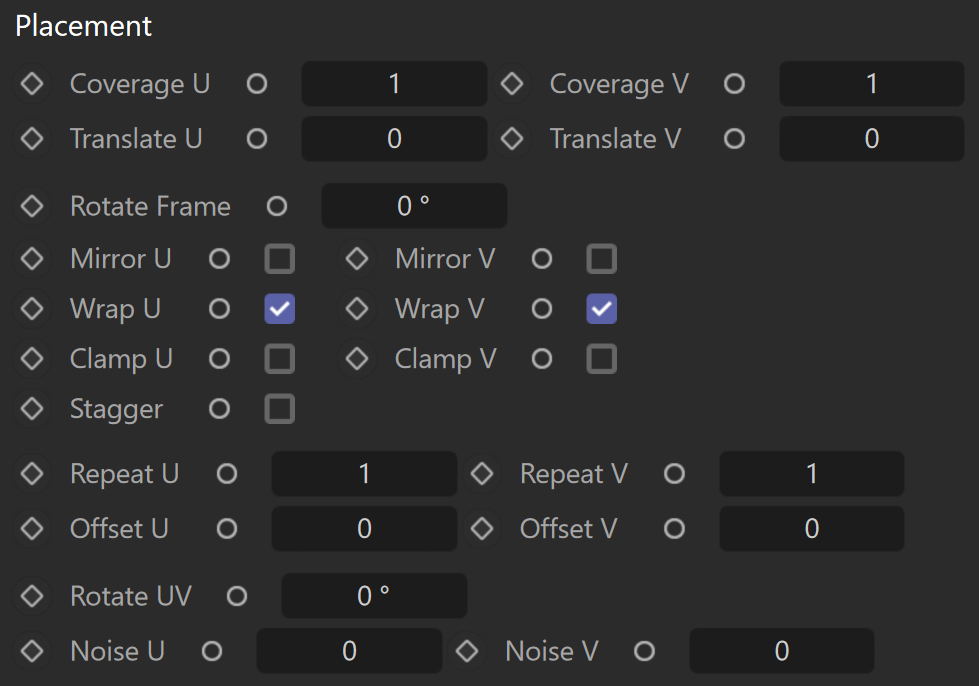Click the keyframe diamond beside Rotate Frame
This screenshot has width=979, height=686.
pyautogui.click(x=32, y=206)
